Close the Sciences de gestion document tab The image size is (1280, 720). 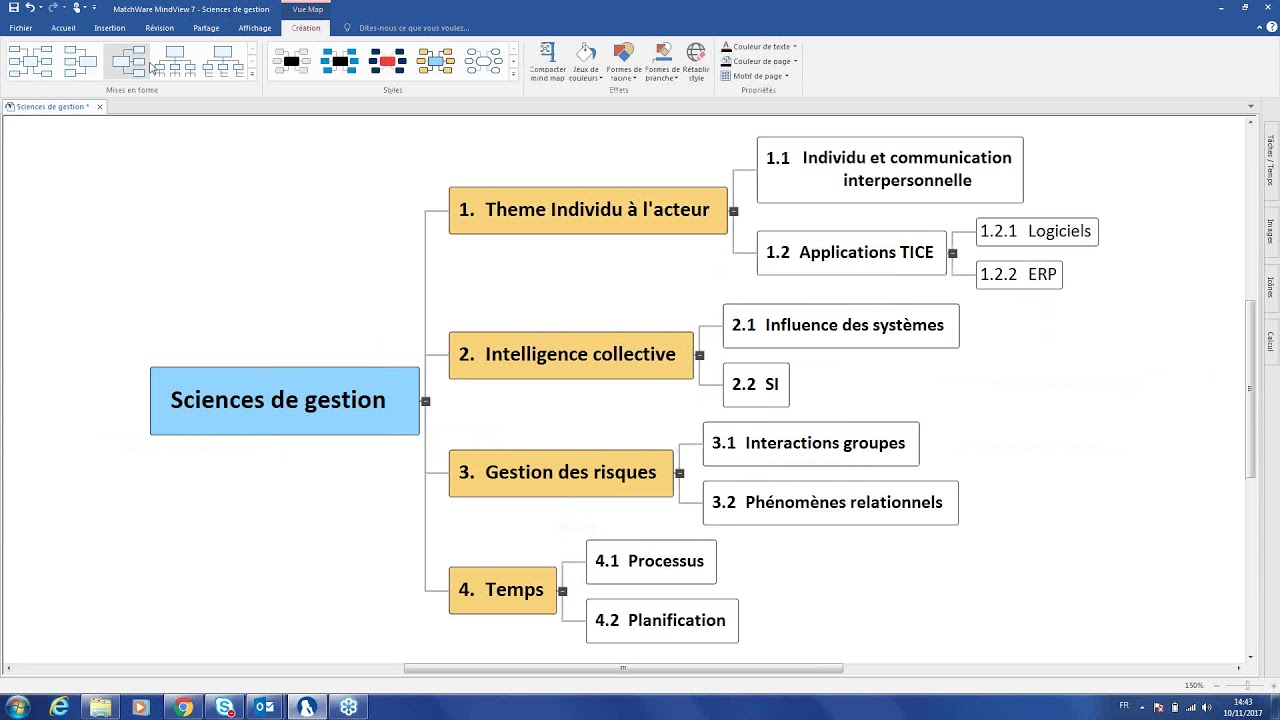pyautogui.click(x=100, y=107)
